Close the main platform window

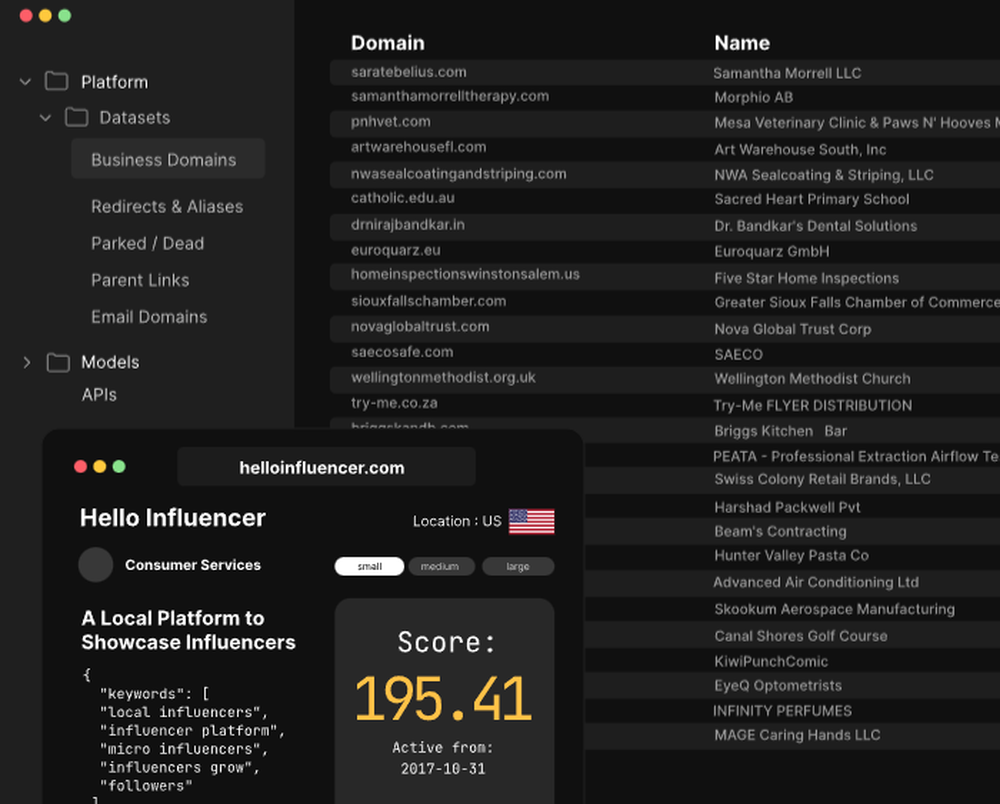pyautogui.click(x=26, y=15)
